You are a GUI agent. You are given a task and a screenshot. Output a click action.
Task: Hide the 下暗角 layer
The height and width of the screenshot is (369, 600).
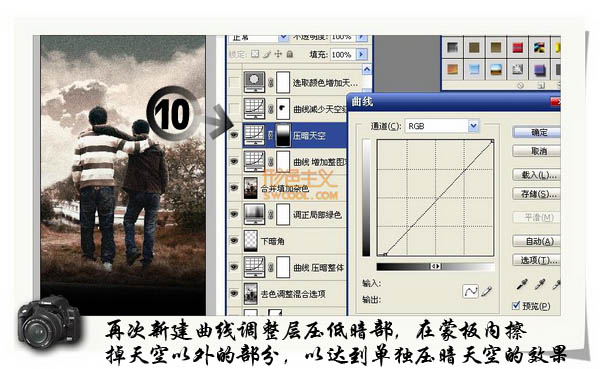pyautogui.click(x=234, y=241)
